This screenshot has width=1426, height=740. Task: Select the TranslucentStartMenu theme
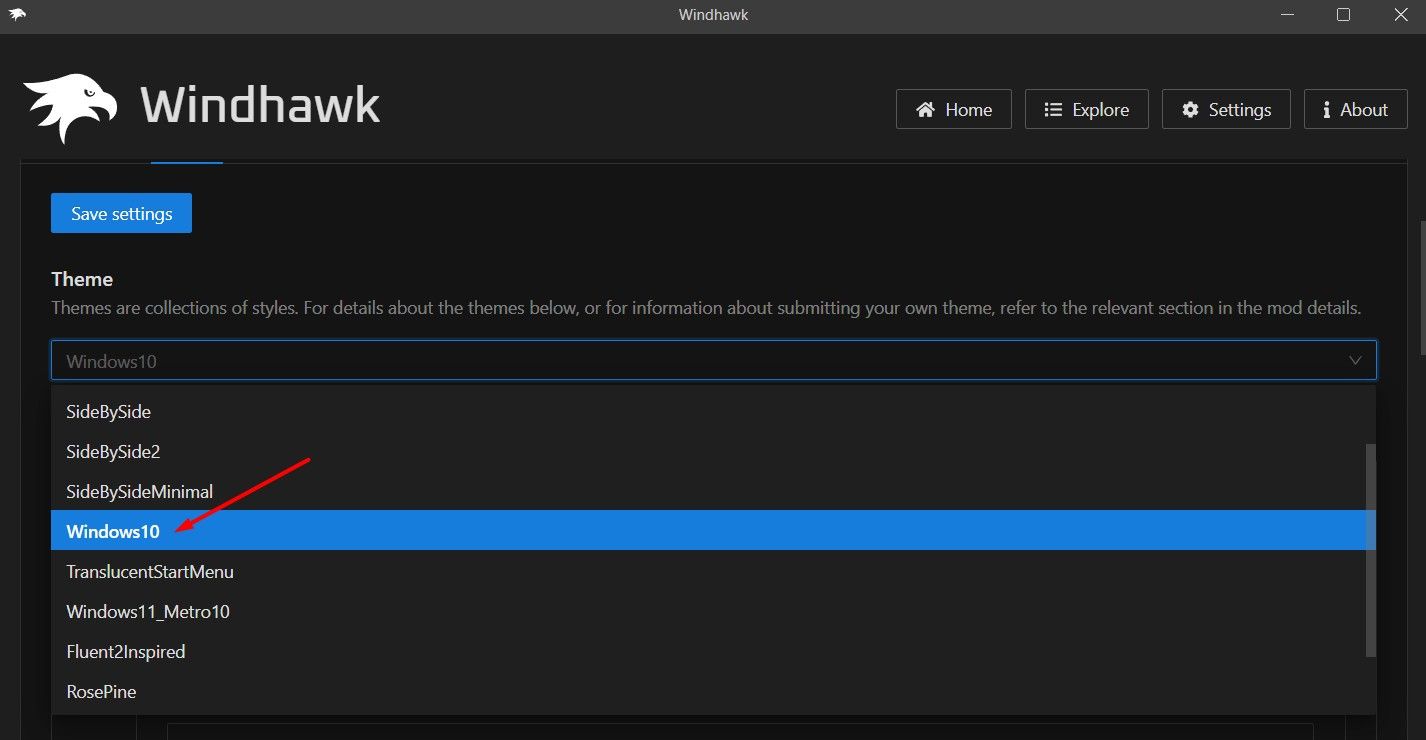[x=713, y=571]
